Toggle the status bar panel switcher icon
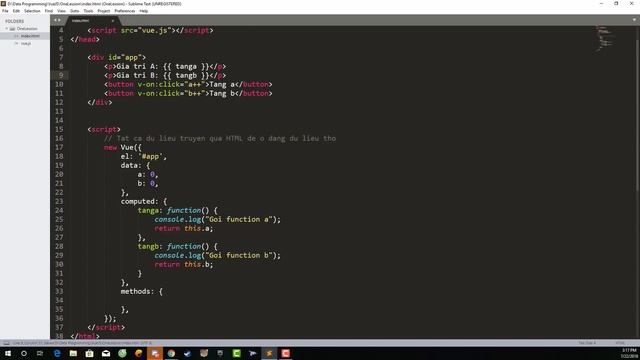640x360 pixels. pos(6,343)
